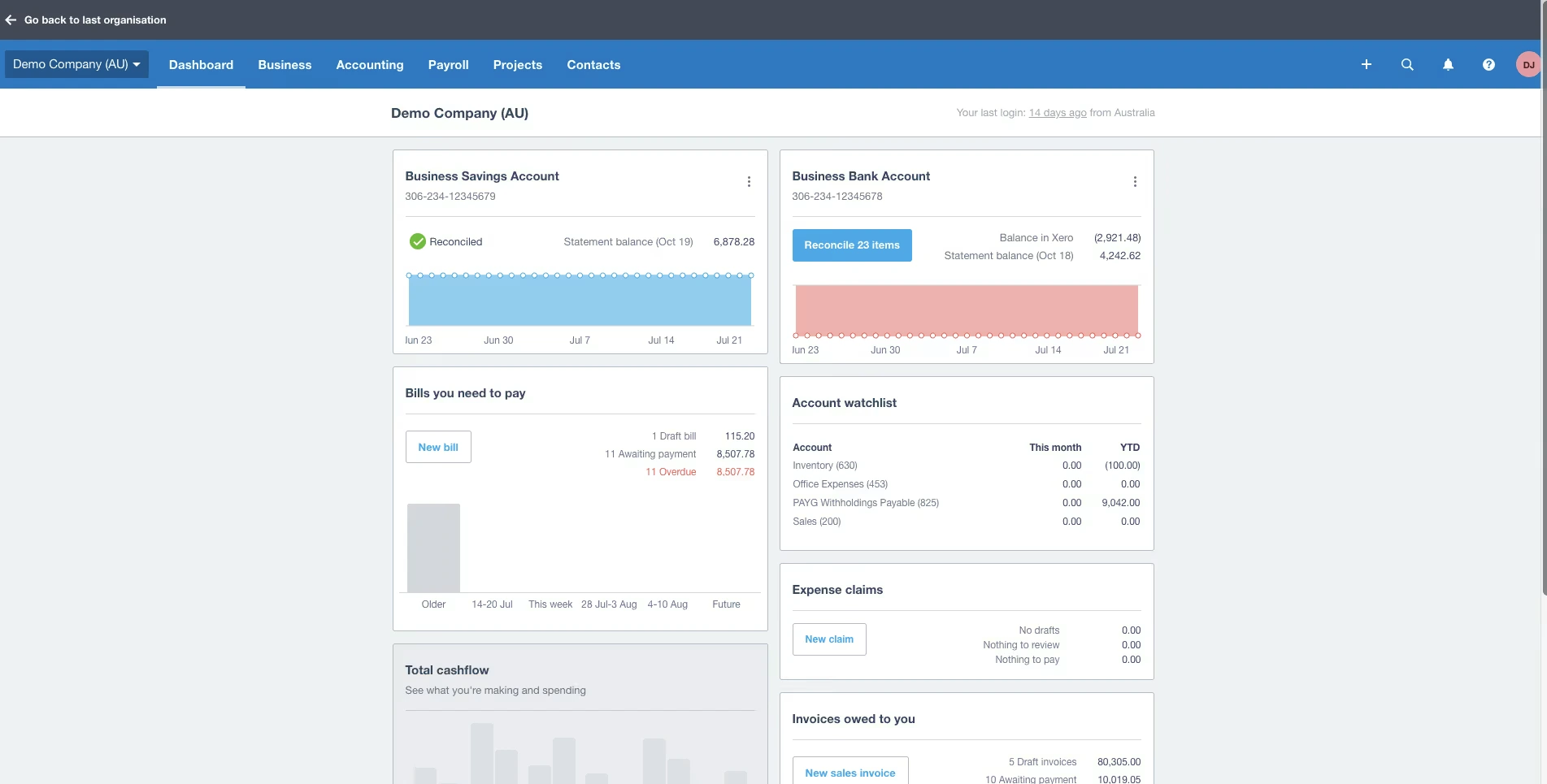Click Go back to last organisation text

[x=95, y=19]
